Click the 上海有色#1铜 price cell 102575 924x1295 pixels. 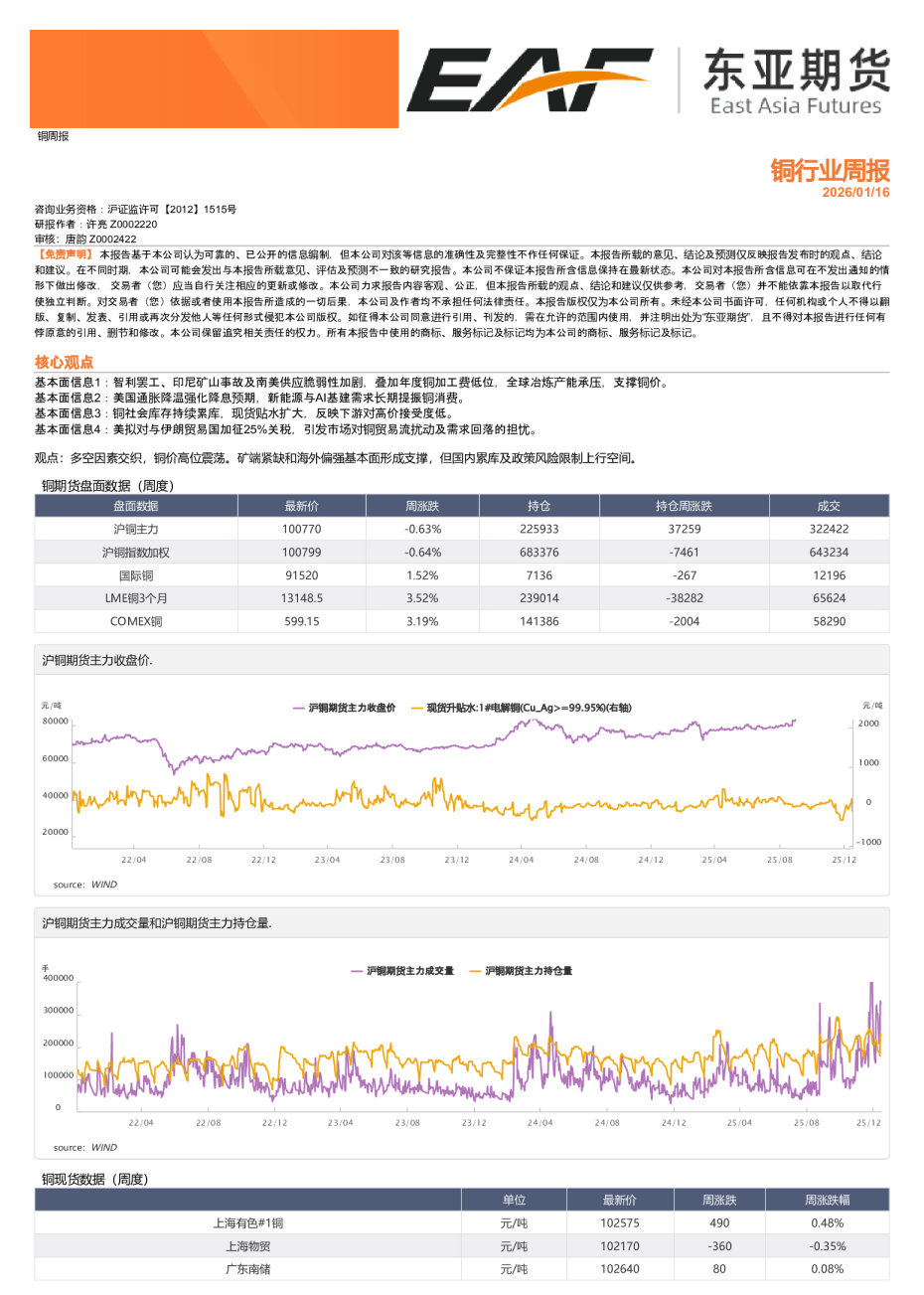[613, 1222]
